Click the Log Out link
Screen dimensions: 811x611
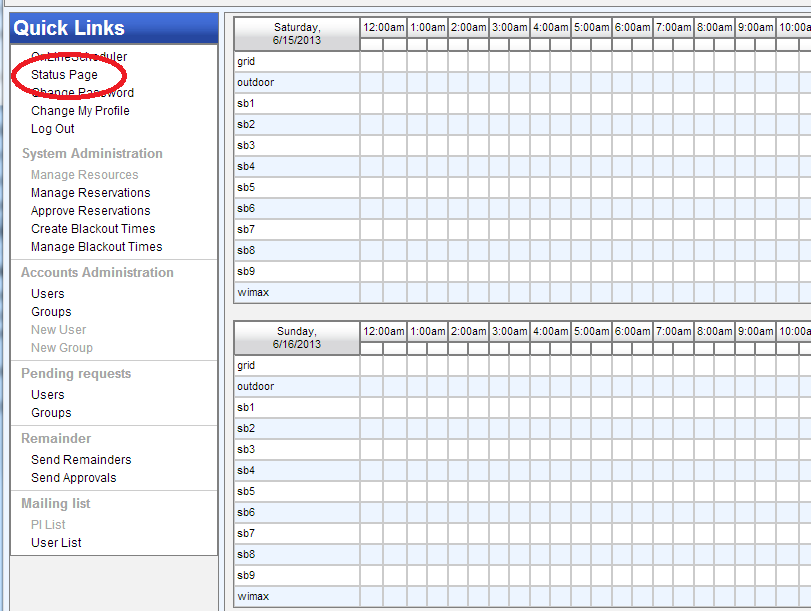[x=53, y=129]
